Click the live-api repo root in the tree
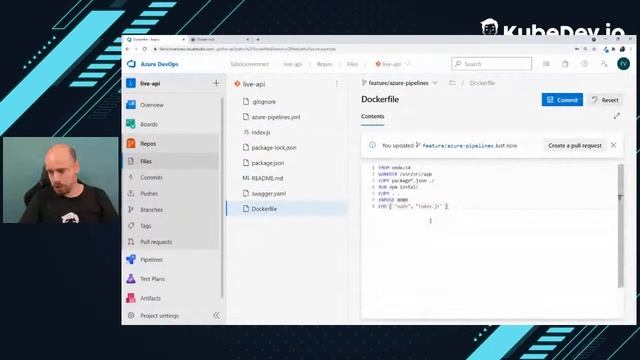The height and width of the screenshot is (360, 640). pyautogui.click(x=250, y=84)
